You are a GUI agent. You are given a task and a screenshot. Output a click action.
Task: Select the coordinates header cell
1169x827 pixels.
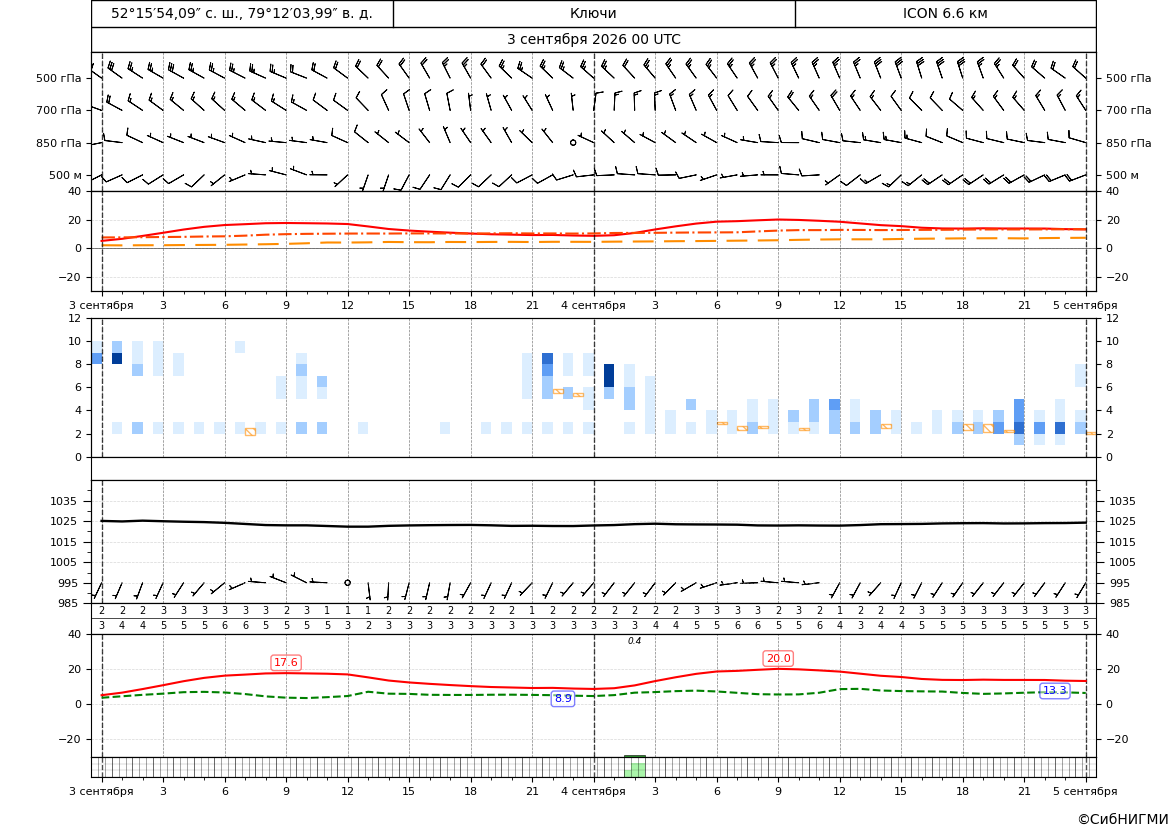242,14
